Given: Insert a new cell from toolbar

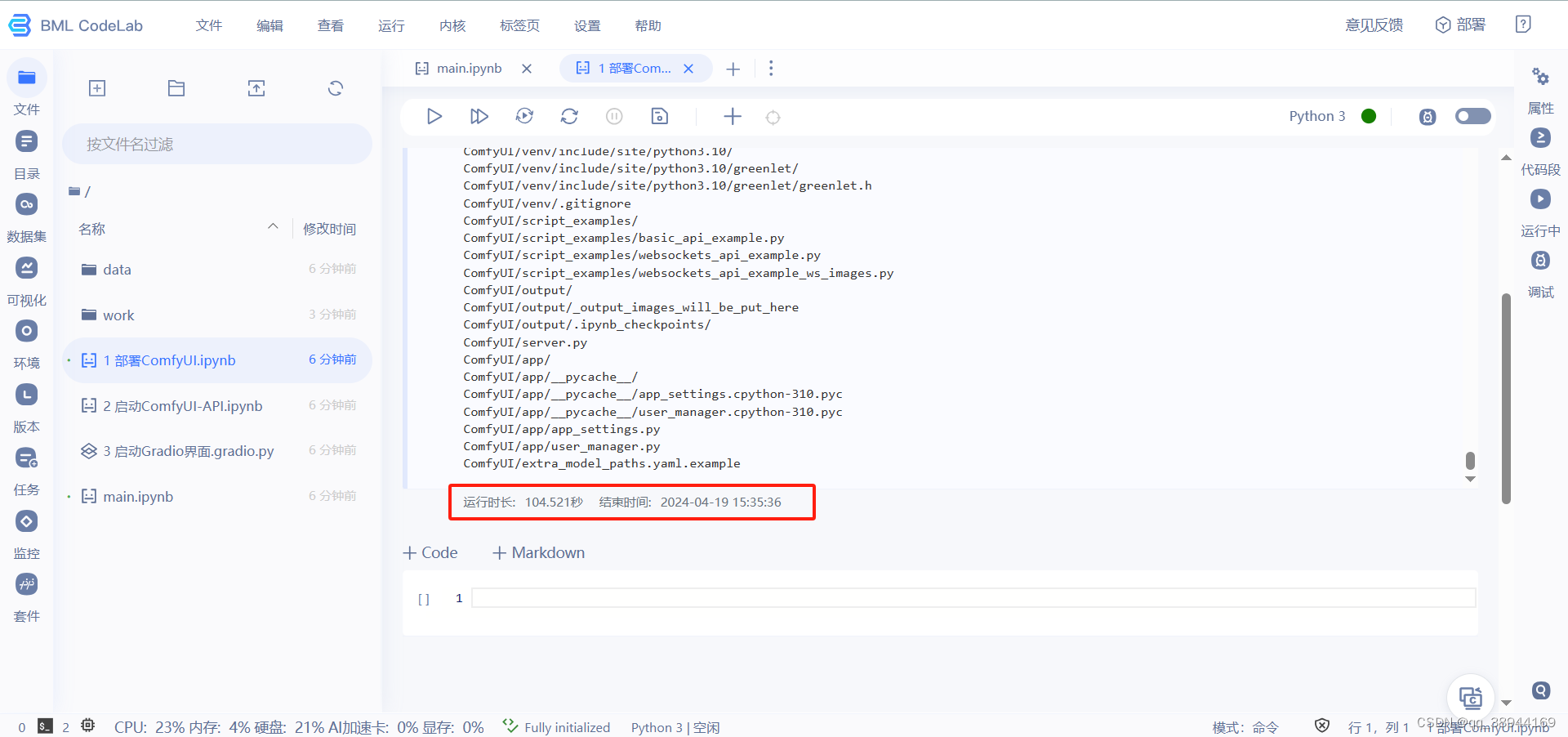Looking at the screenshot, I should pos(733,117).
